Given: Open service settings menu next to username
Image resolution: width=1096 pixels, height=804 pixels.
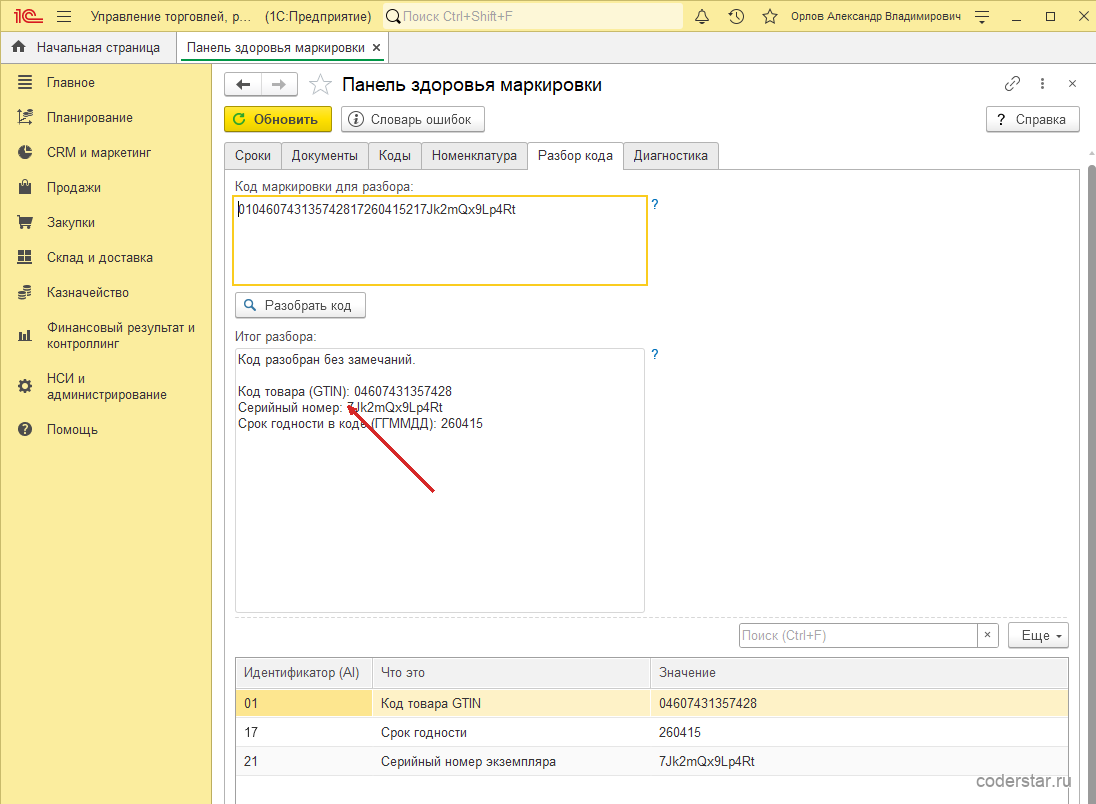Looking at the screenshot, I should pos(982,16).
